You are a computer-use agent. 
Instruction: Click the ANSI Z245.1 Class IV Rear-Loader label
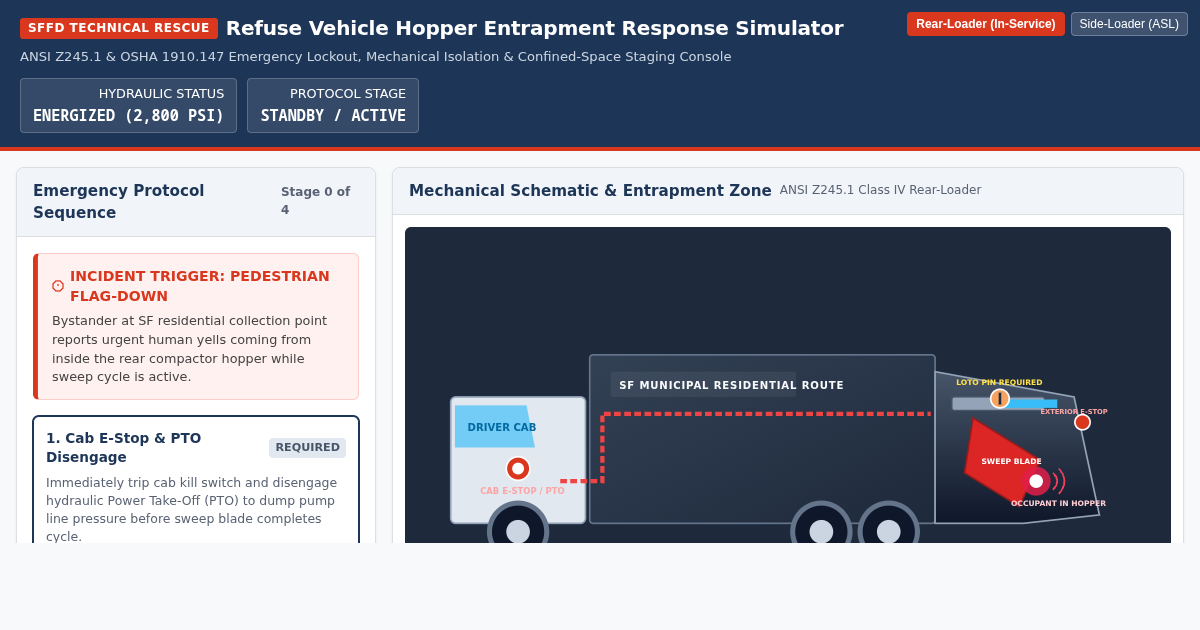[880, 190]
